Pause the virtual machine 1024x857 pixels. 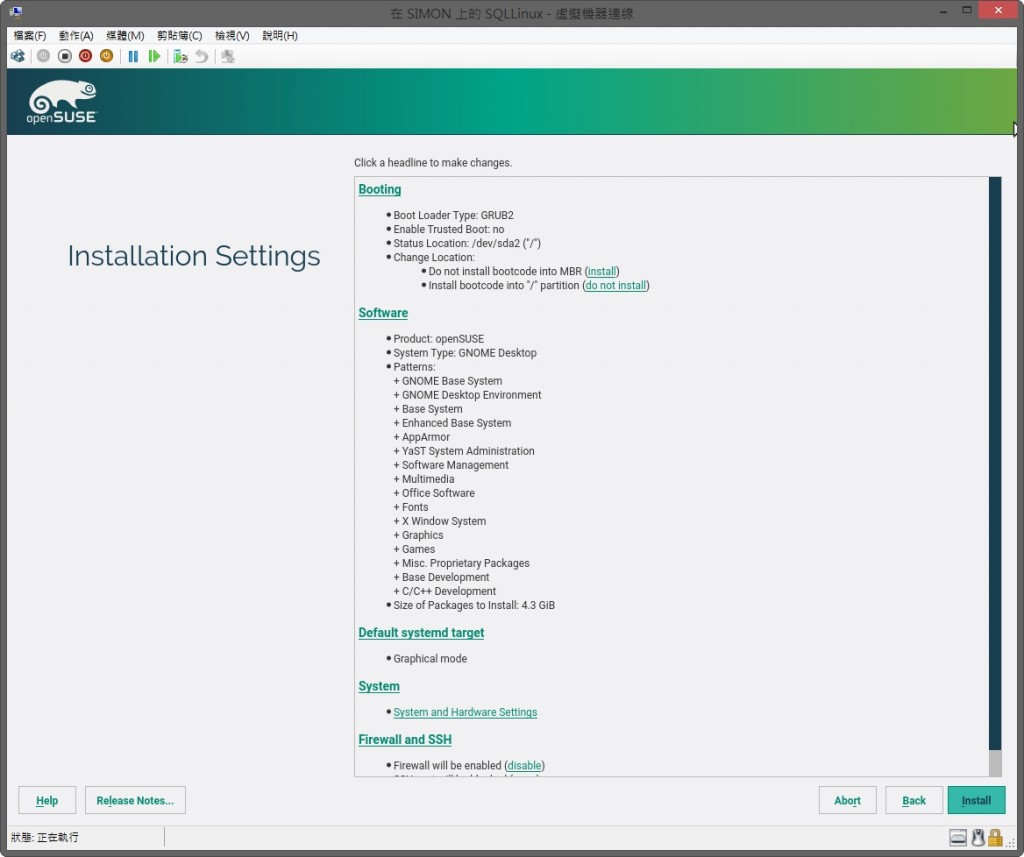pyautogui.click(x=133, y=56)
